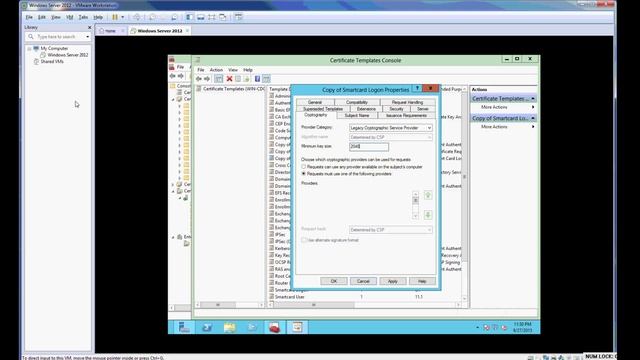The image size is (640, 360).
Task: Select Windows Server 2012 in Library tree
Action: tap(67, 55)
